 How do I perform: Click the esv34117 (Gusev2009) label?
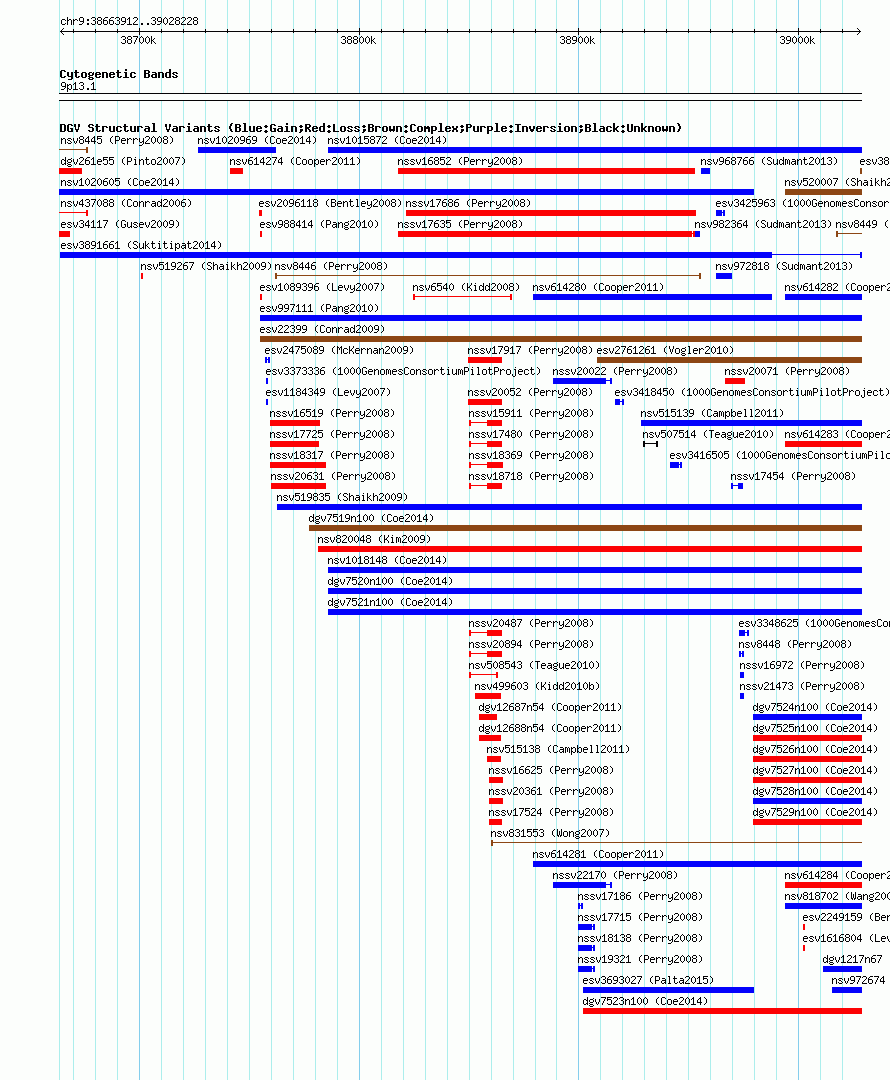(120, 225)
